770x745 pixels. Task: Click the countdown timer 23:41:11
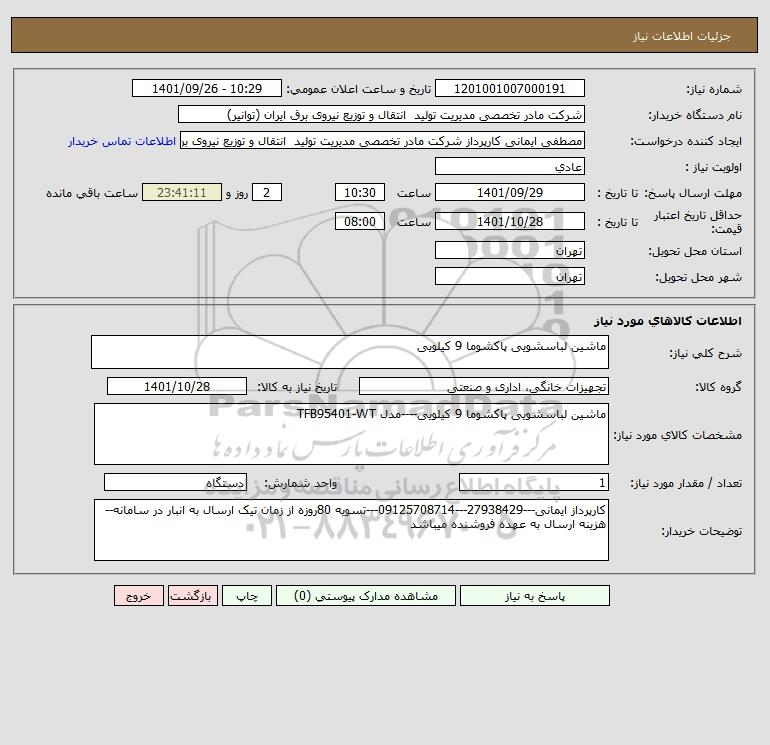coord(182,193)
